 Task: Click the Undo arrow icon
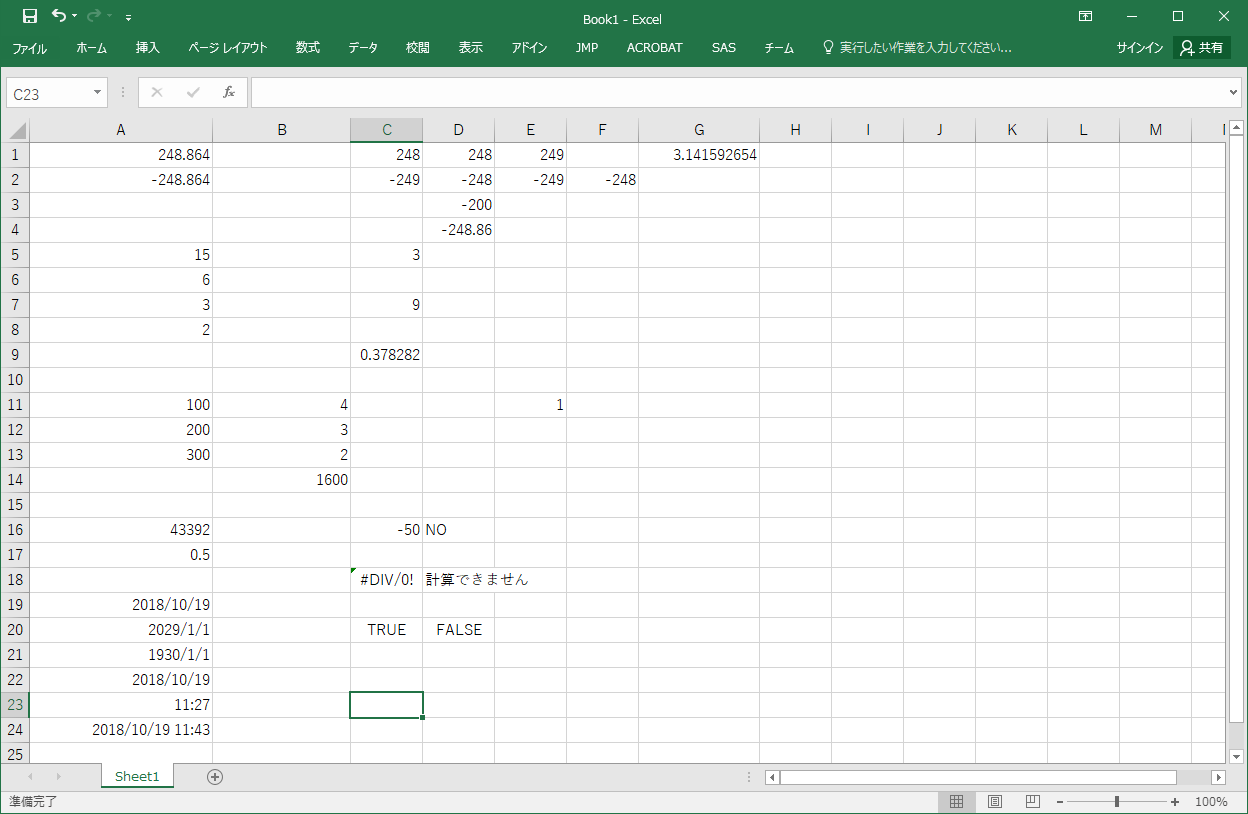(59, 17)
